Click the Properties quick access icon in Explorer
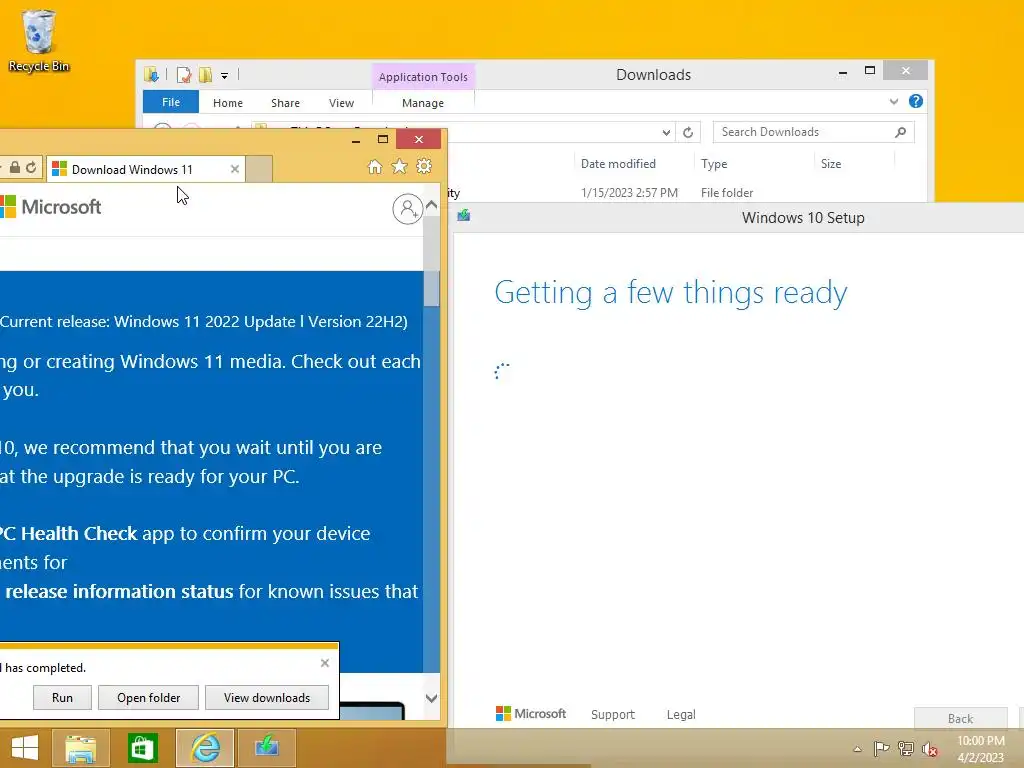1024x768 pixels. 184,75
